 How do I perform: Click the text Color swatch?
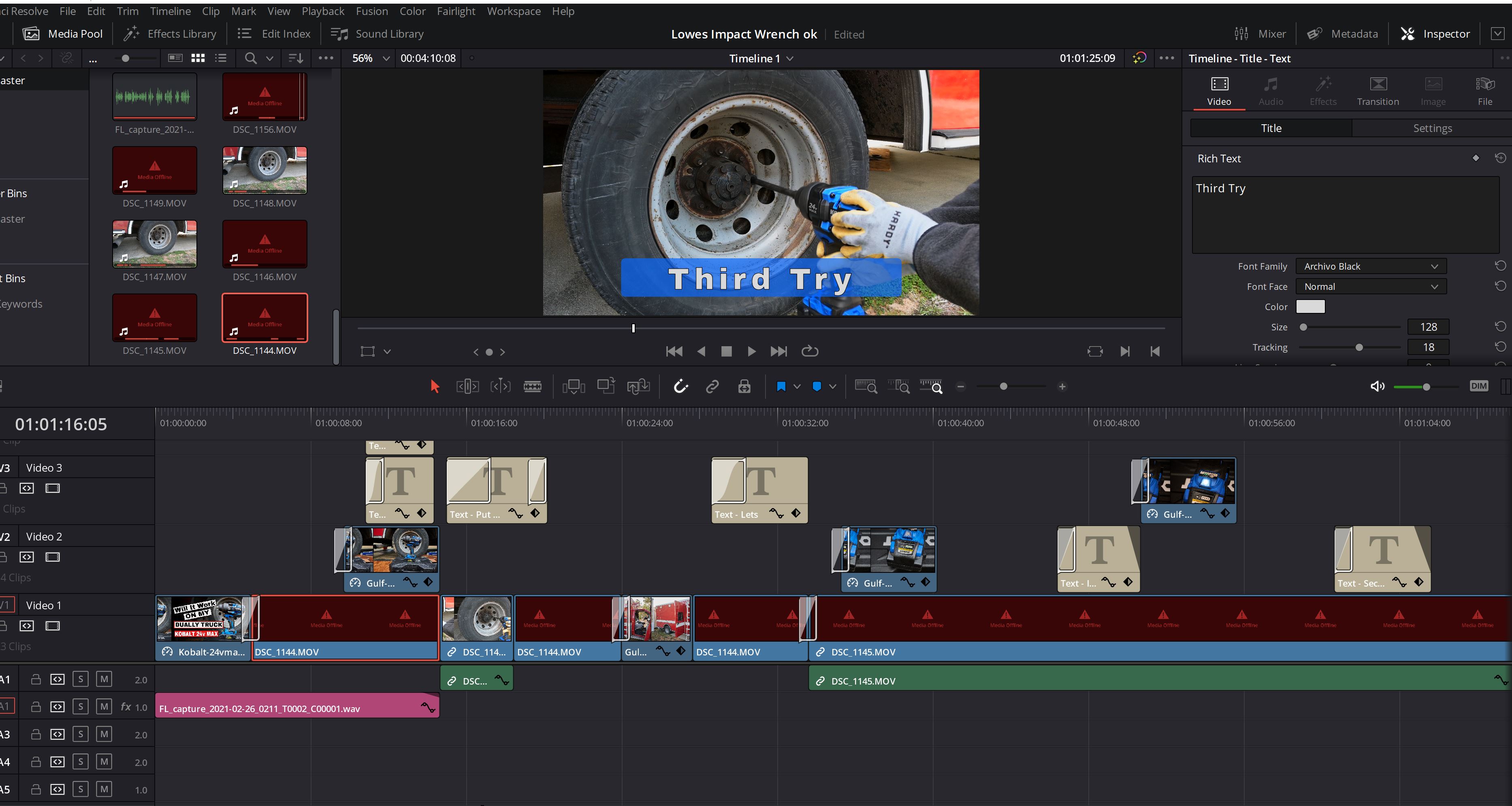1310,307
